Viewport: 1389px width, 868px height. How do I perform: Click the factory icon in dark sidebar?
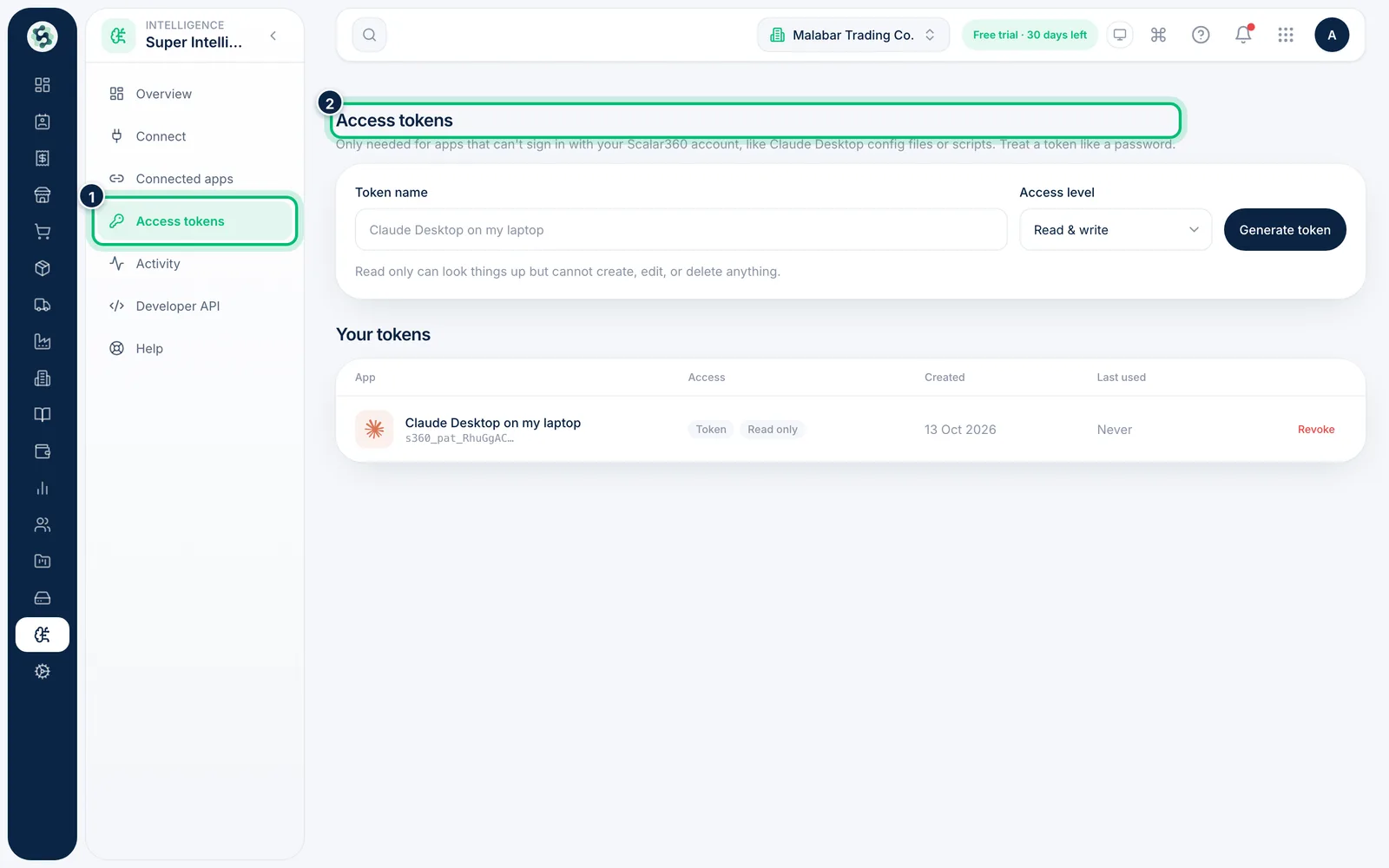point(42,341)
